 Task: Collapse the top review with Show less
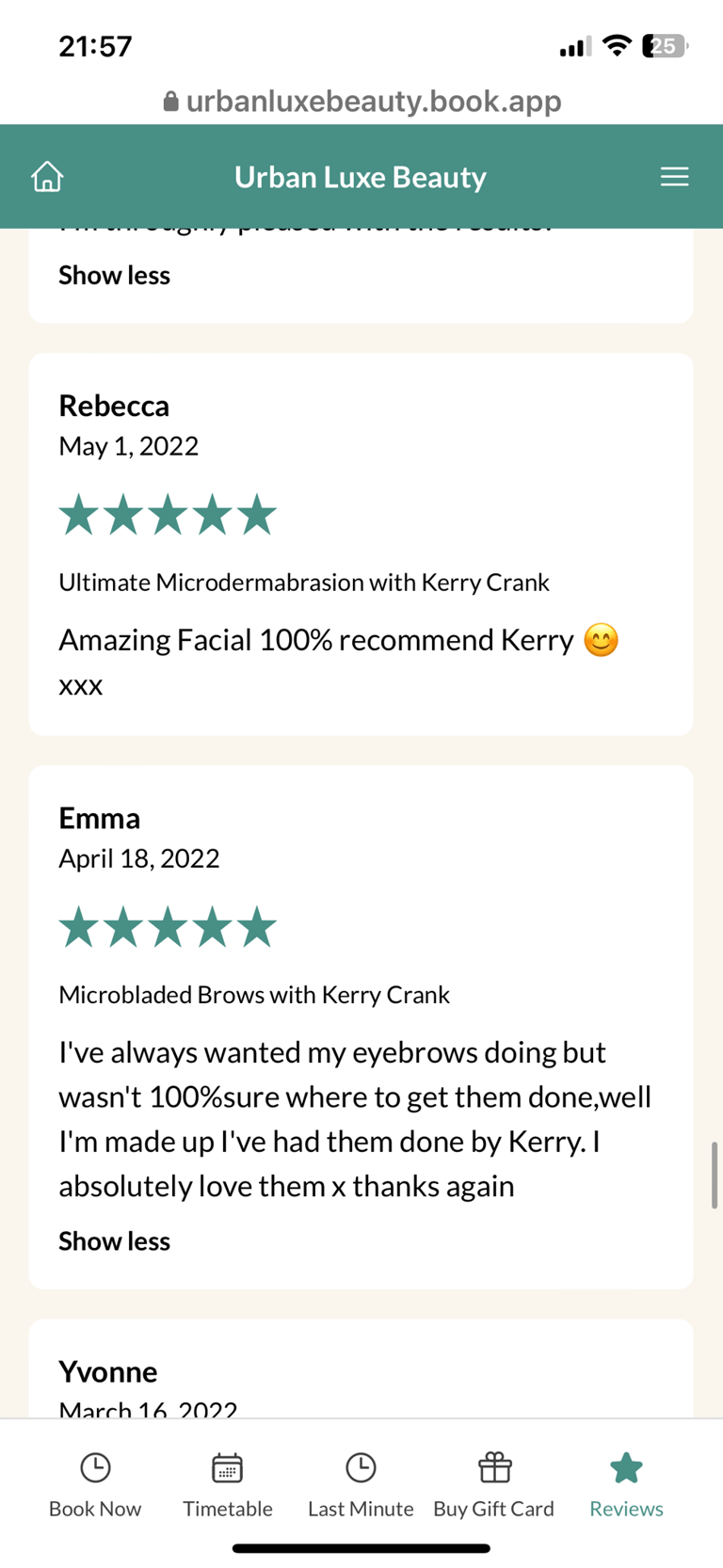point(114,275)
